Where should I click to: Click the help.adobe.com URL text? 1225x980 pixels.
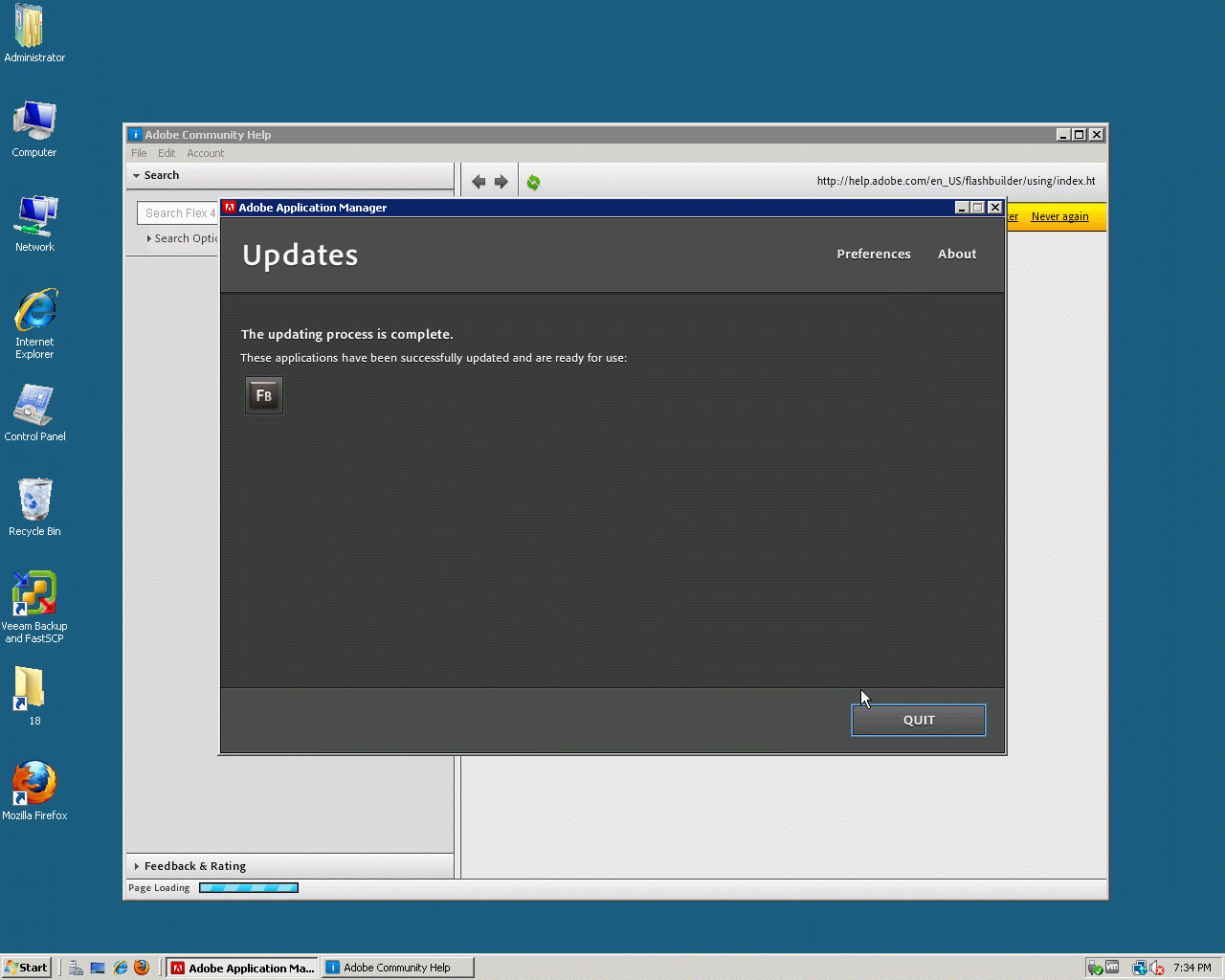(956, 181)
